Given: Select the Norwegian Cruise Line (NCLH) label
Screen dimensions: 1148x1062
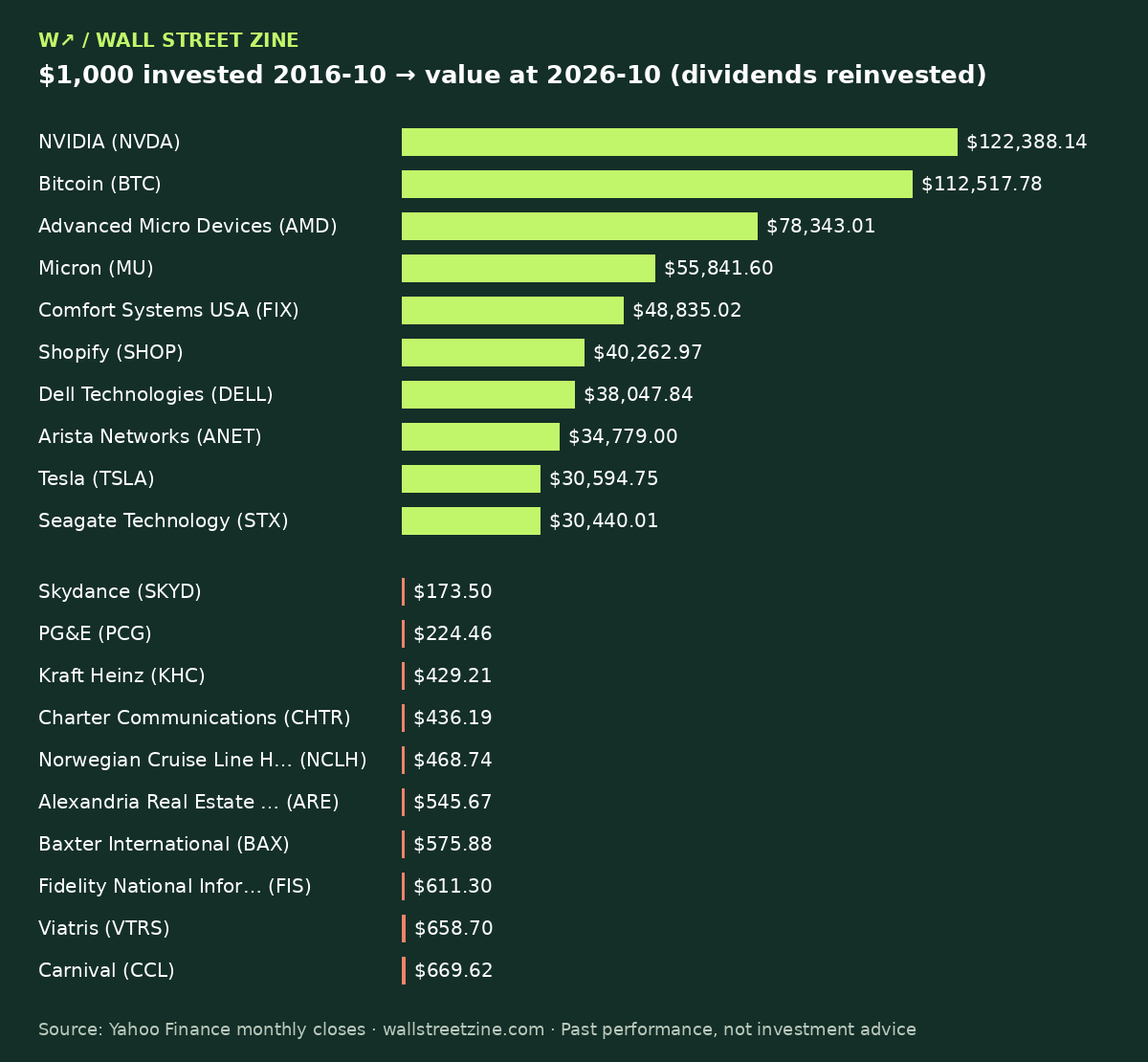Looking at the screenshot, I should click(203, 761).
